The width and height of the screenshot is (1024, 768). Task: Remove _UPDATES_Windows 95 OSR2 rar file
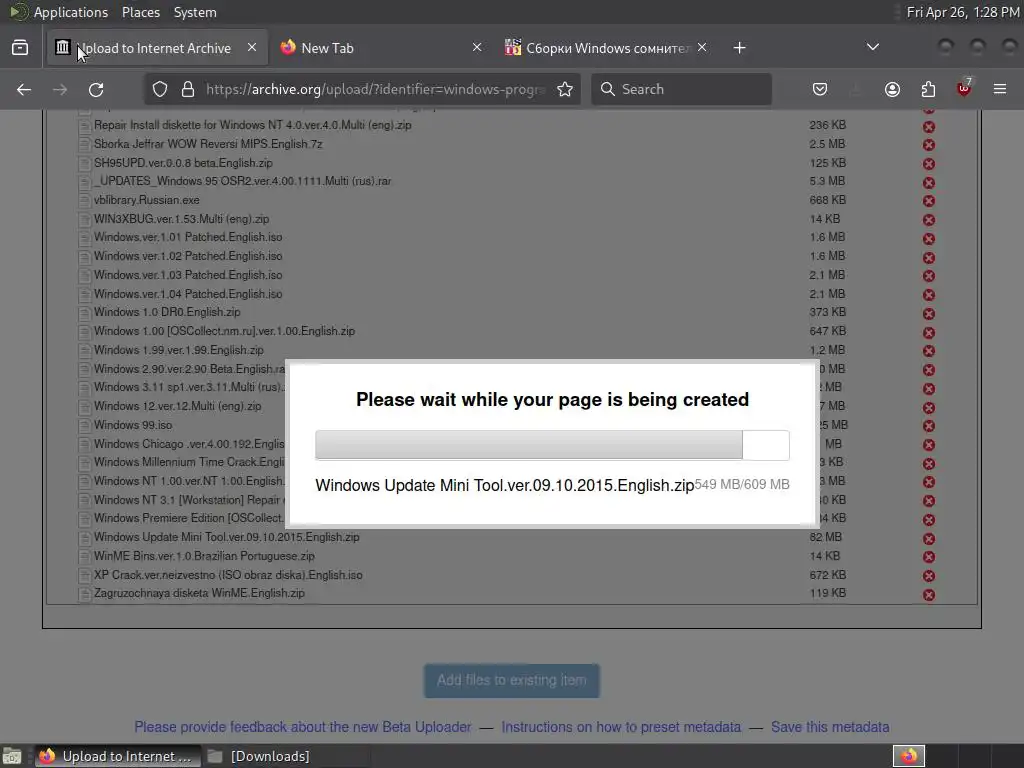[x=929, y=183]
